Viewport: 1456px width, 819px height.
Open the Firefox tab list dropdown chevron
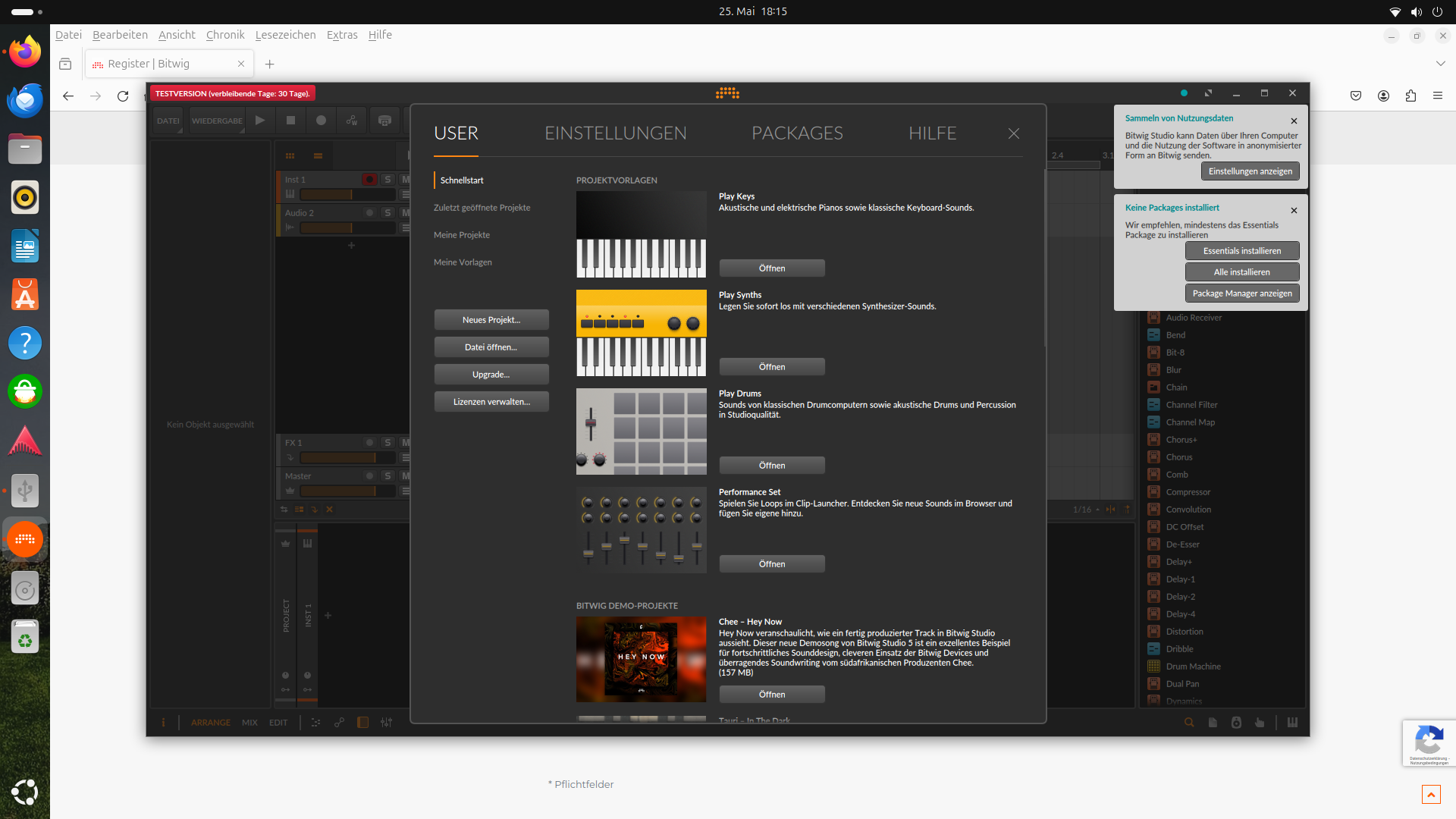coord(1440,64)
